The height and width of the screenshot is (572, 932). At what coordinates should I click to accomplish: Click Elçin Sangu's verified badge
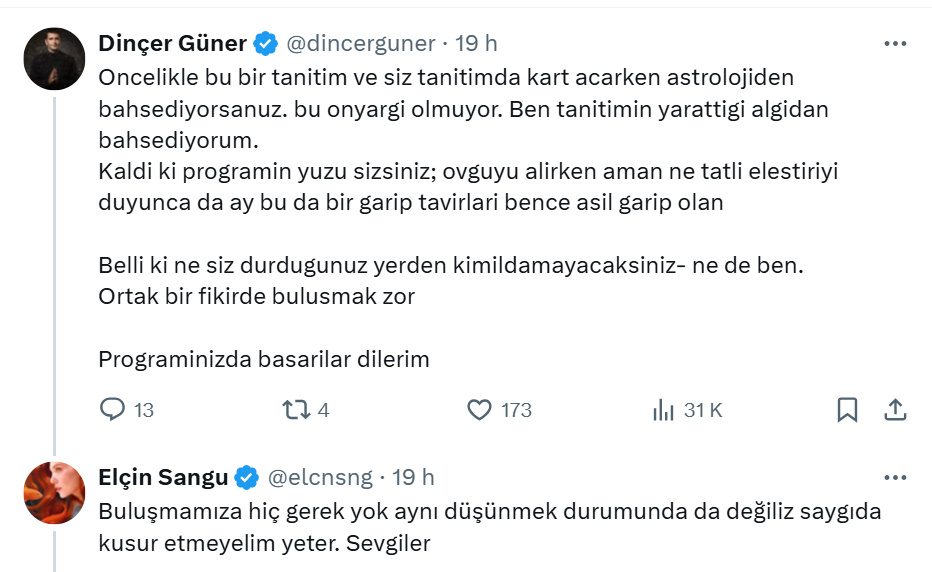click(248, 477)
